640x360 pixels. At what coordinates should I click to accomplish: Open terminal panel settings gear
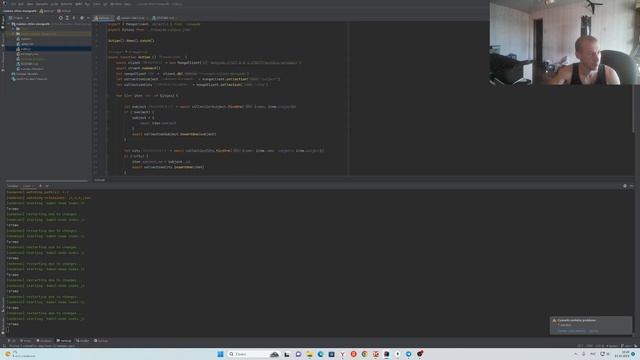click(x=624, y=186)
